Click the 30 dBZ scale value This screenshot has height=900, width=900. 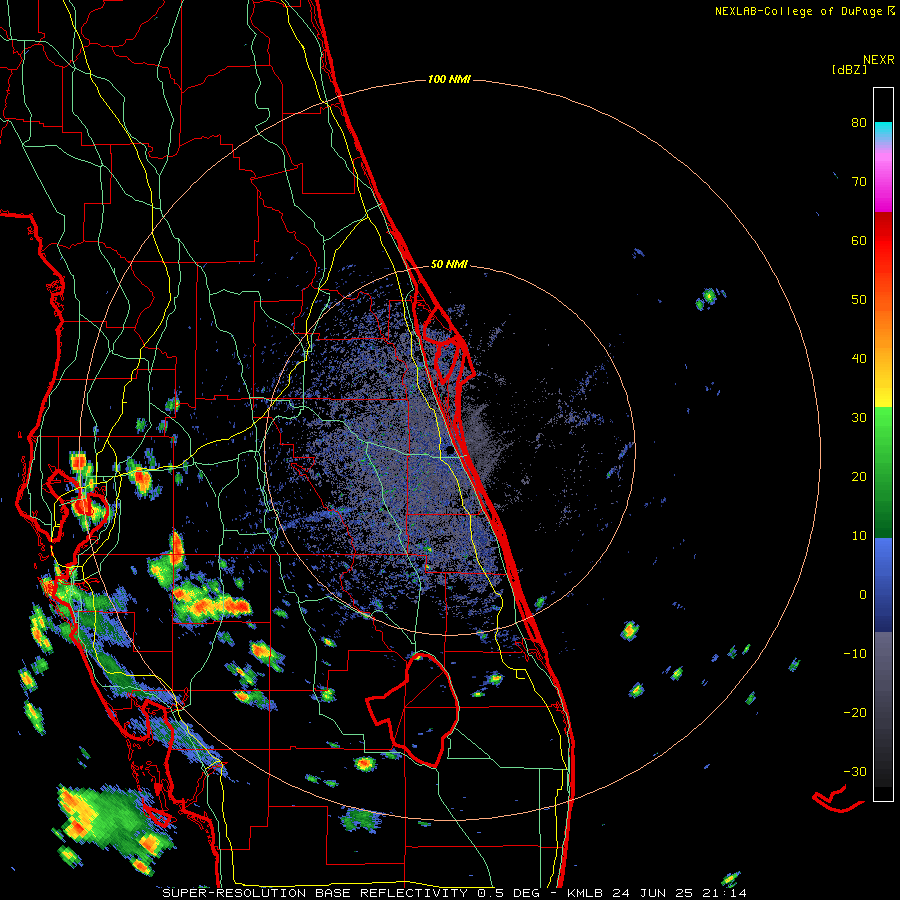coord(859,418)
